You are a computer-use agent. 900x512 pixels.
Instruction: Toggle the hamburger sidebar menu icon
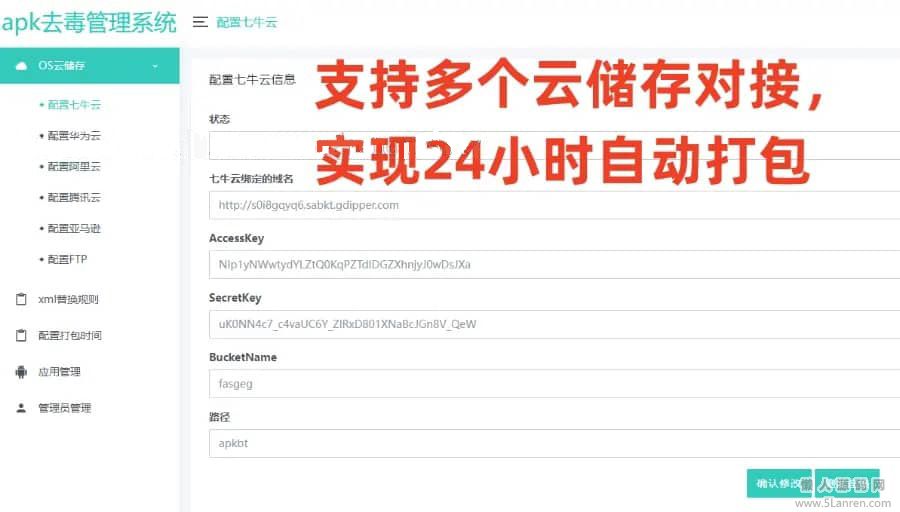pyautogui.click(x=200, y=22)
